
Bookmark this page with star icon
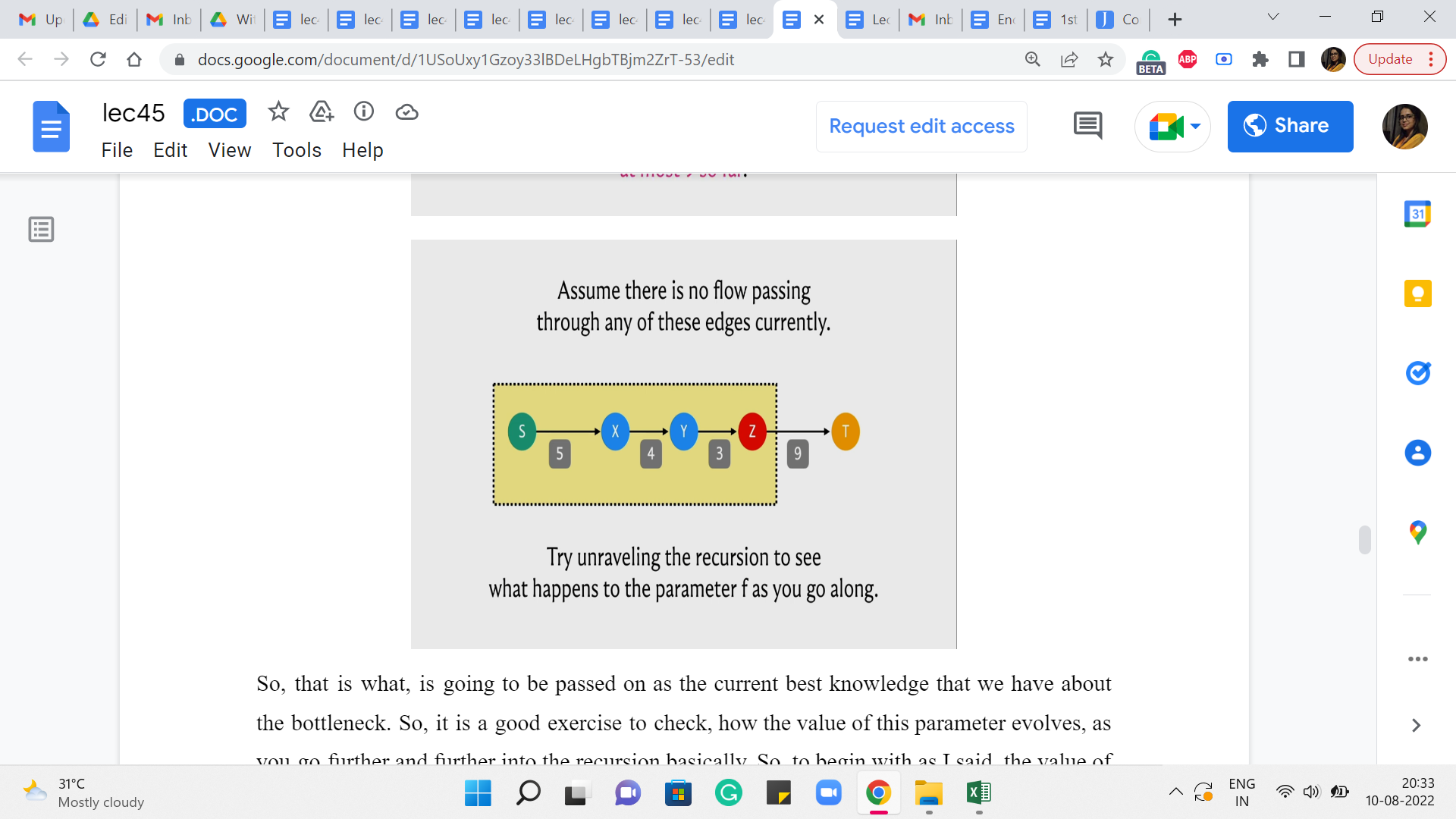(1106, 59)
